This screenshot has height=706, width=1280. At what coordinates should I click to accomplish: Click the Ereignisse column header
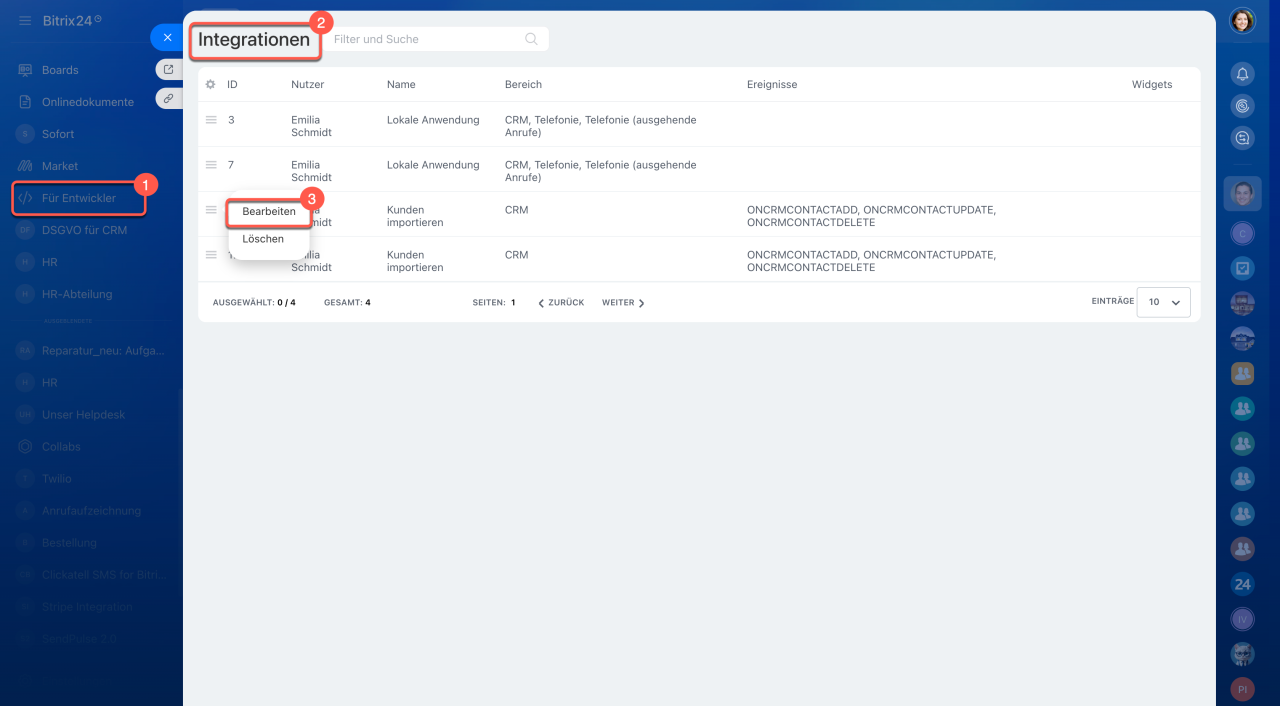point(772,85)
